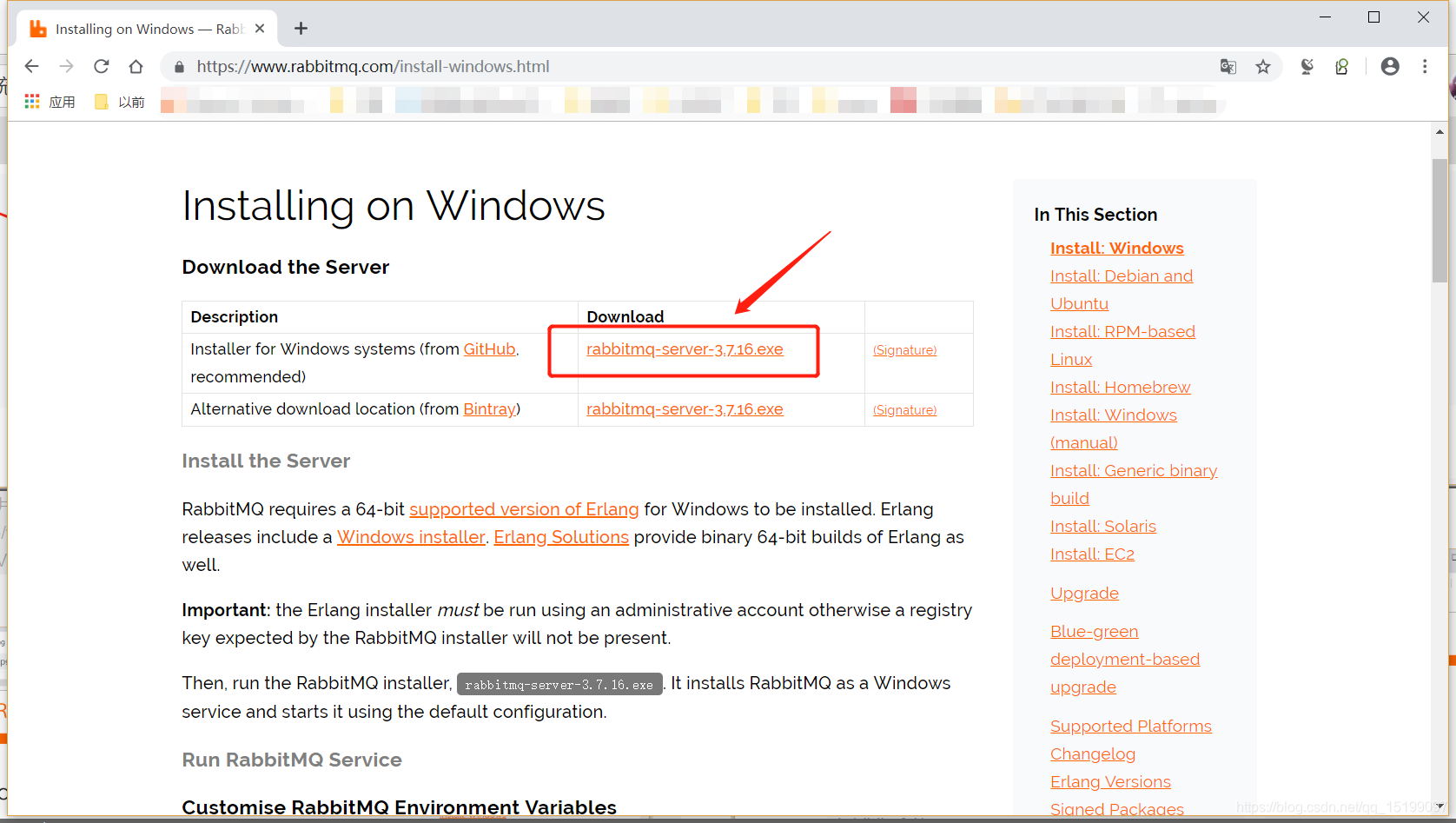Download rabbitmq-server-3.7.16.exe from Bintray row
The image size is (1456, 823).
[x=685, y=409]
